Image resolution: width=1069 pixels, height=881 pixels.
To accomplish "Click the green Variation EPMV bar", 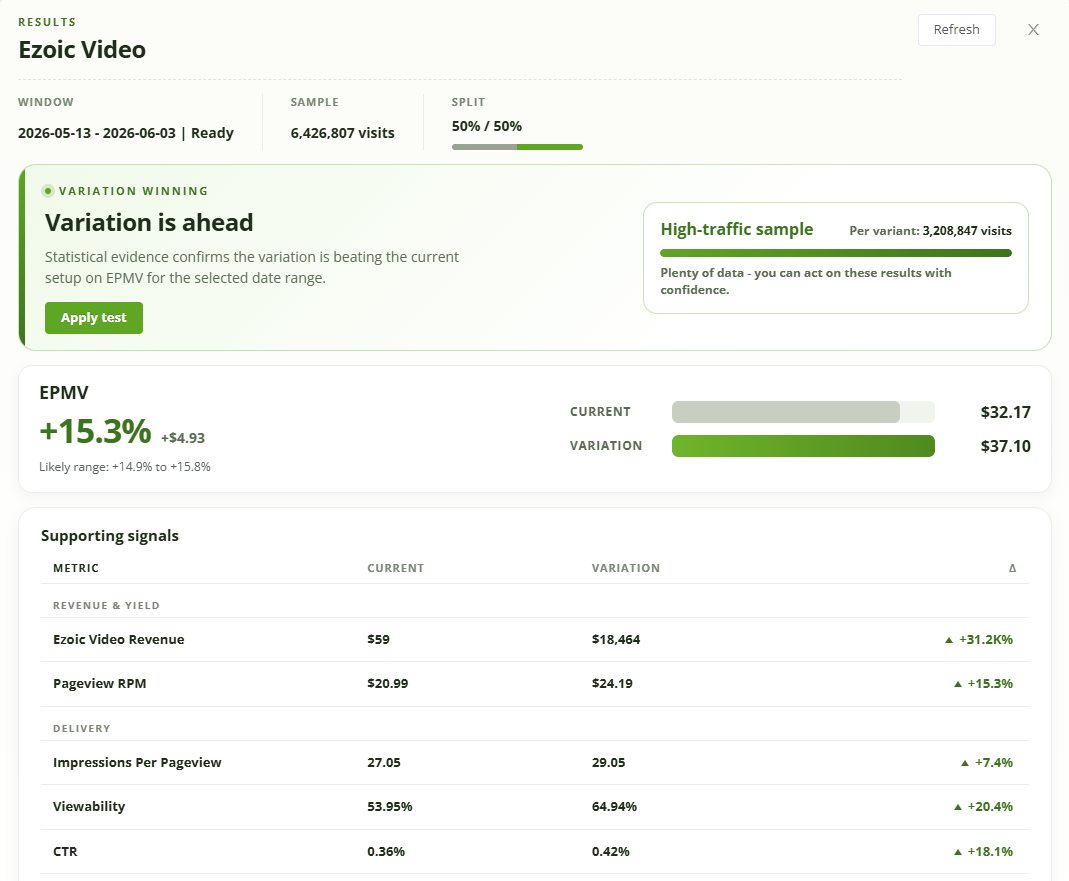I will point(803,446).
